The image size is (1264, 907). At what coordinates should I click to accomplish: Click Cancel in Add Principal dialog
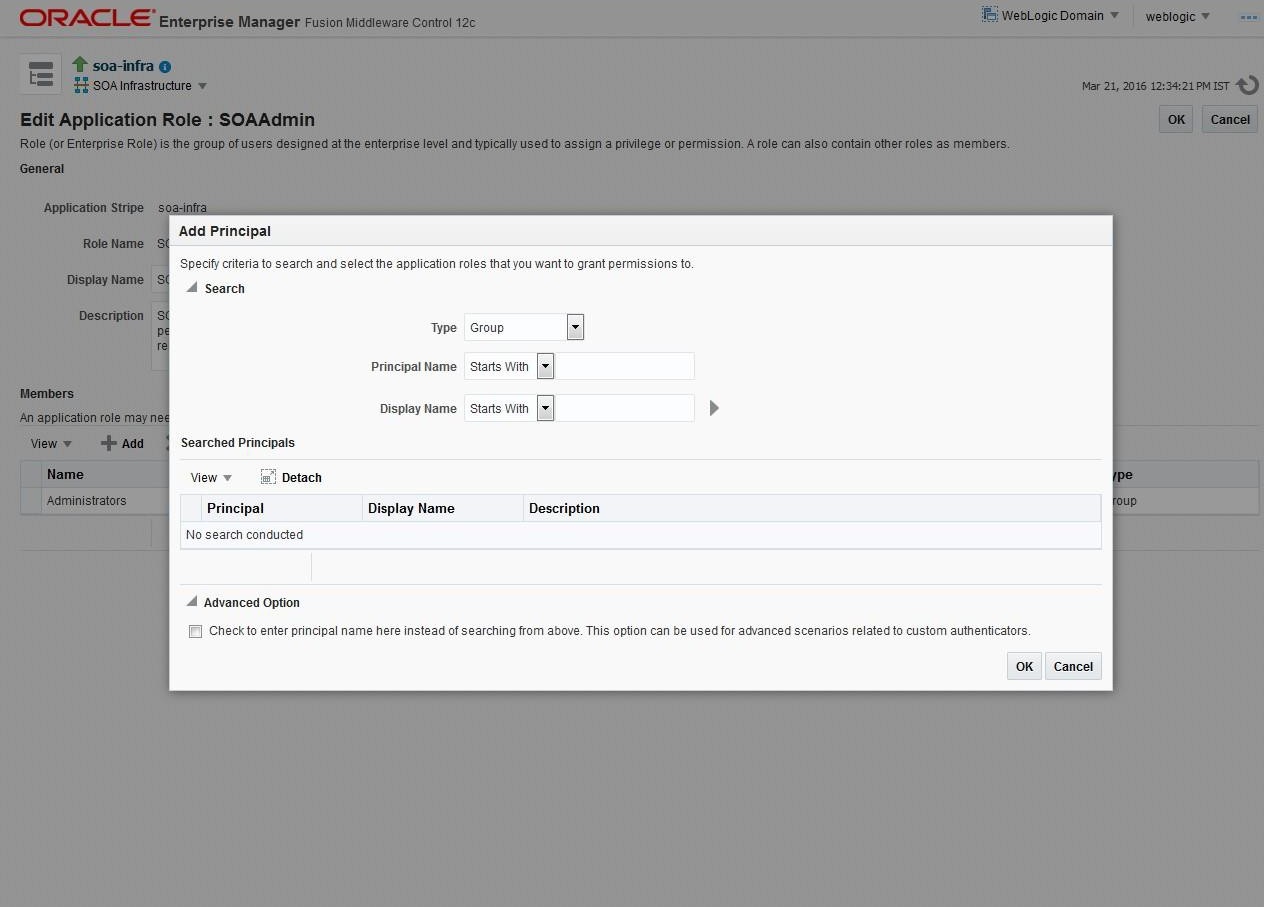pos(1073,666)
